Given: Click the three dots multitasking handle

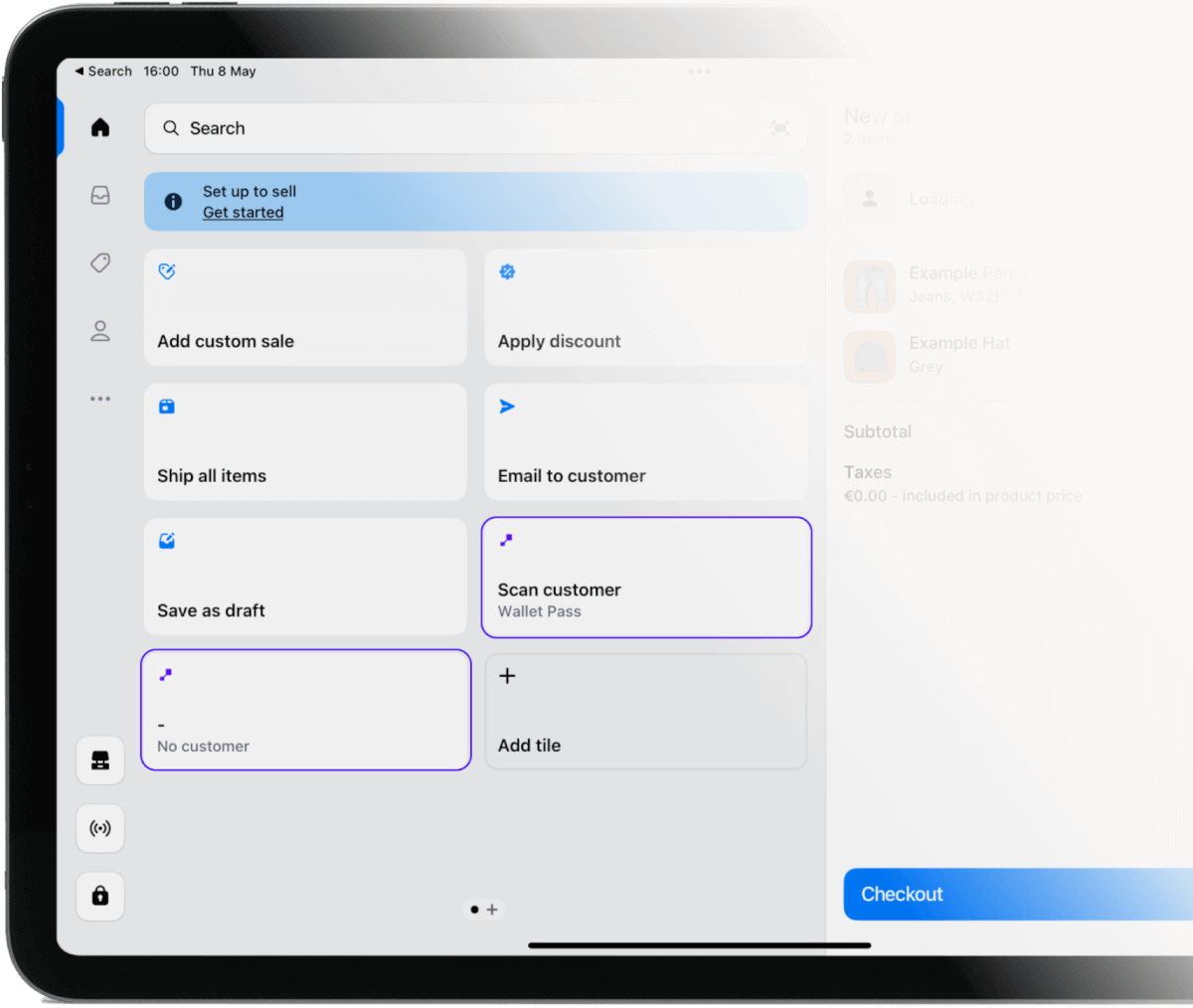Looking at the screenshot, I should (x=699, y=72).
